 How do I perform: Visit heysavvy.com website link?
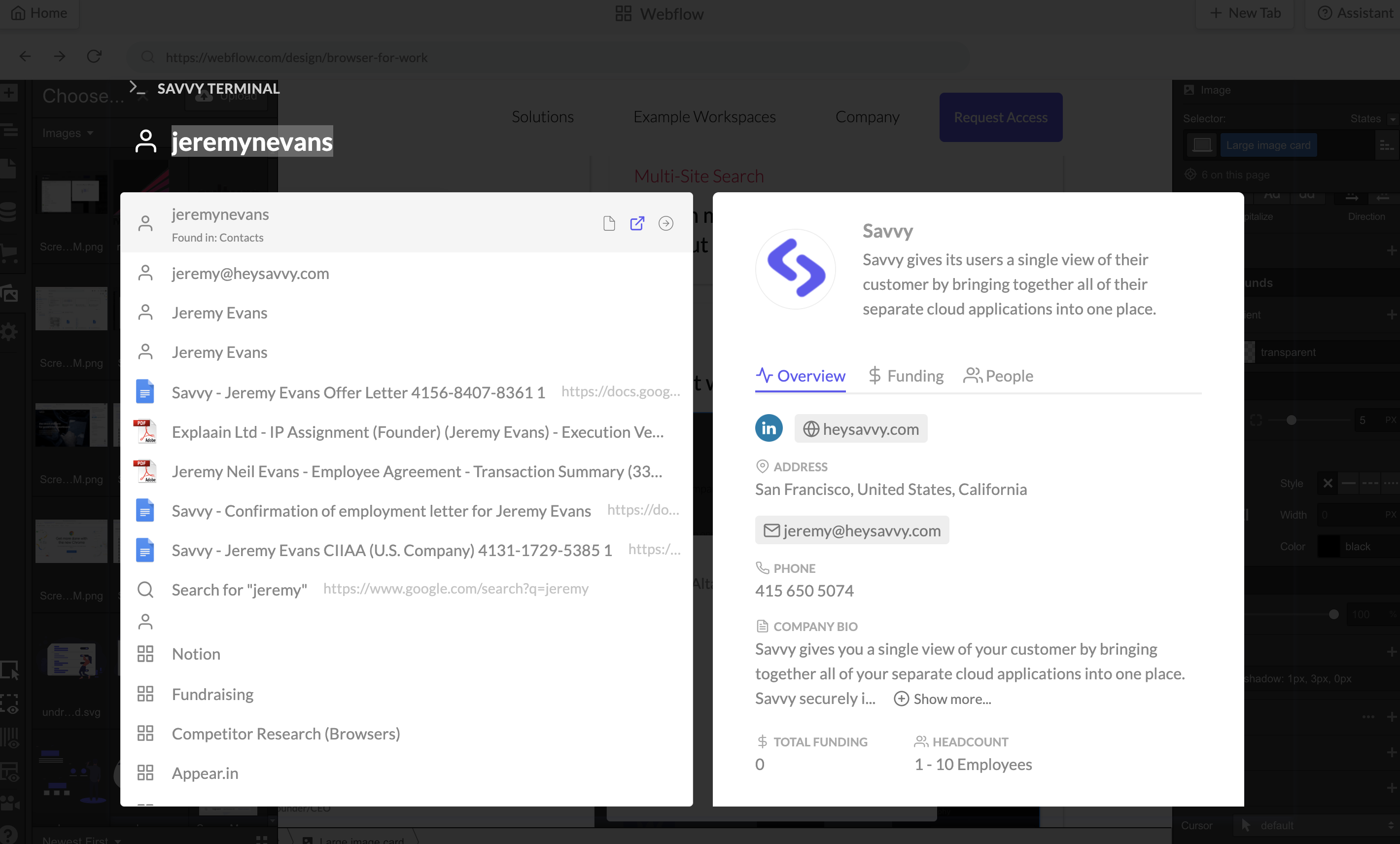tap(860, 428)
